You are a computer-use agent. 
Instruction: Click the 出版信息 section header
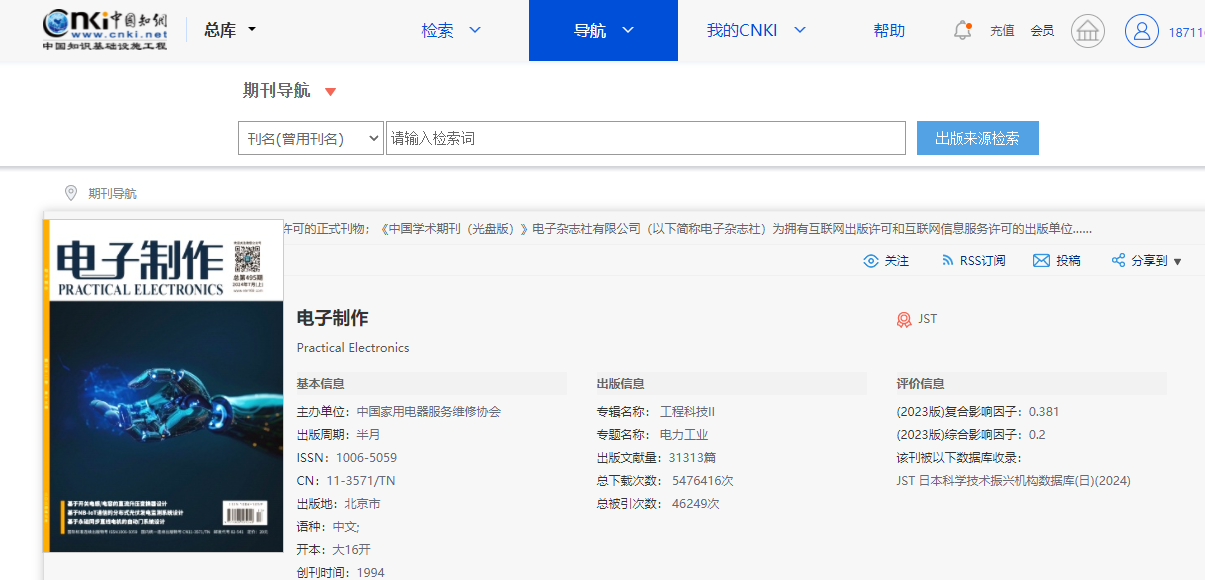click(x=621, y=384)
